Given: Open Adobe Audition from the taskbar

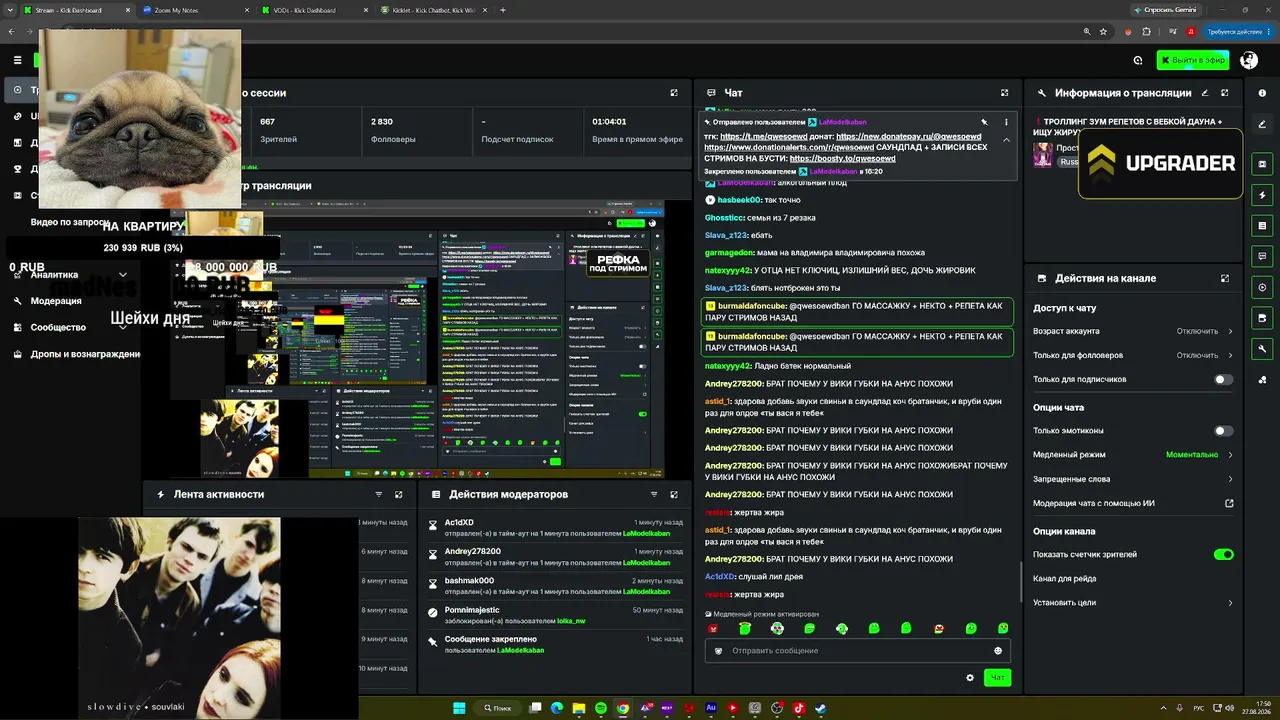Looking at the screenshot, I should pyautogui.click(x=711, y=708).
